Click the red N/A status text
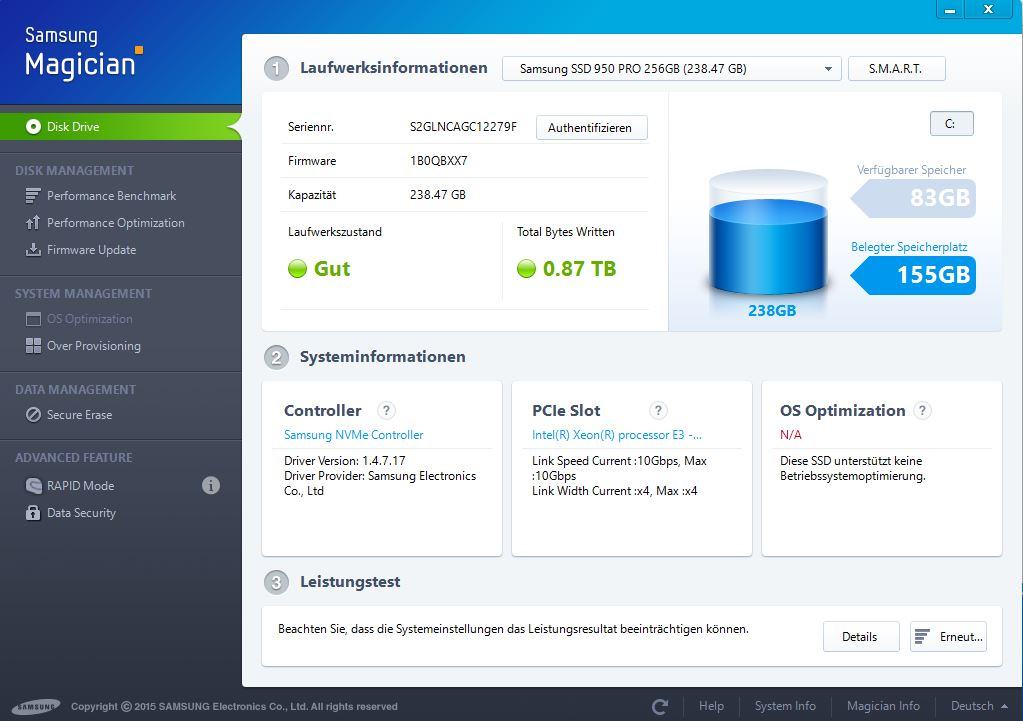The width and height of the screenshot is (1023, 721). 791,435
